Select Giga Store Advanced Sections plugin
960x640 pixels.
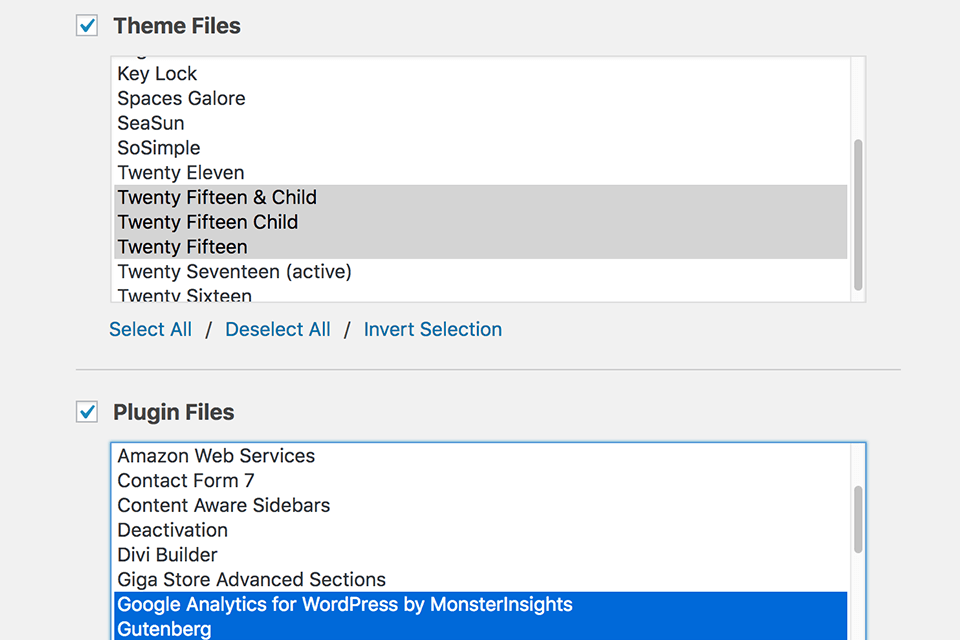coord(251,580)
